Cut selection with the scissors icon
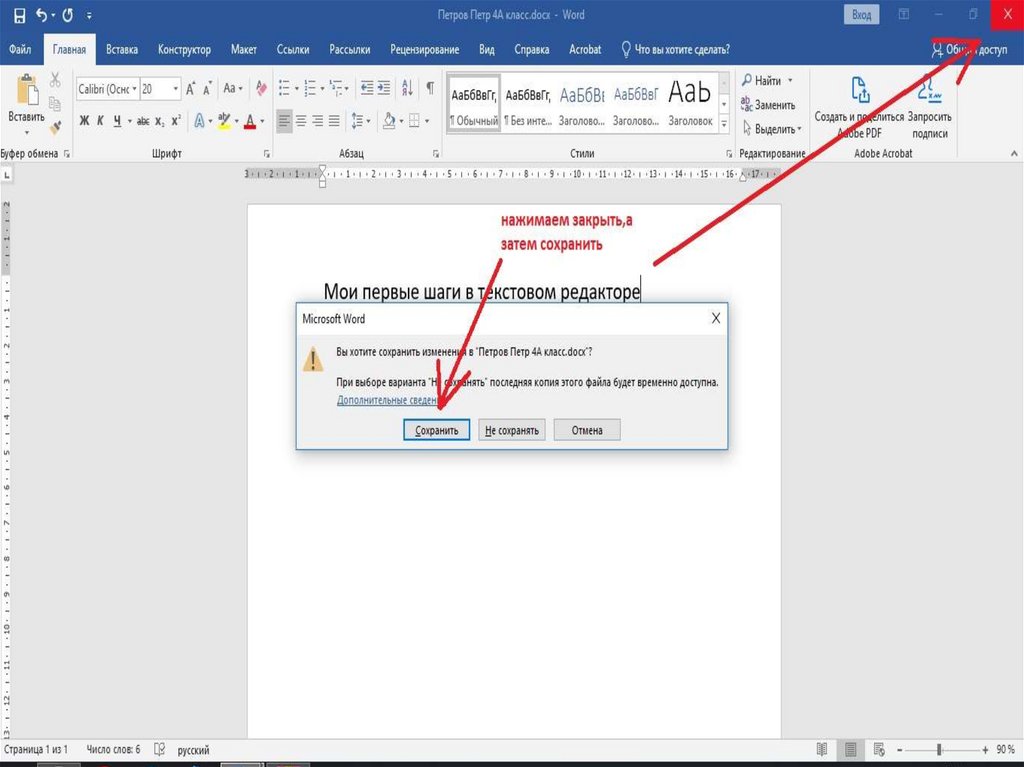The height and width of the screenshot is (767, 1024). 55,80
